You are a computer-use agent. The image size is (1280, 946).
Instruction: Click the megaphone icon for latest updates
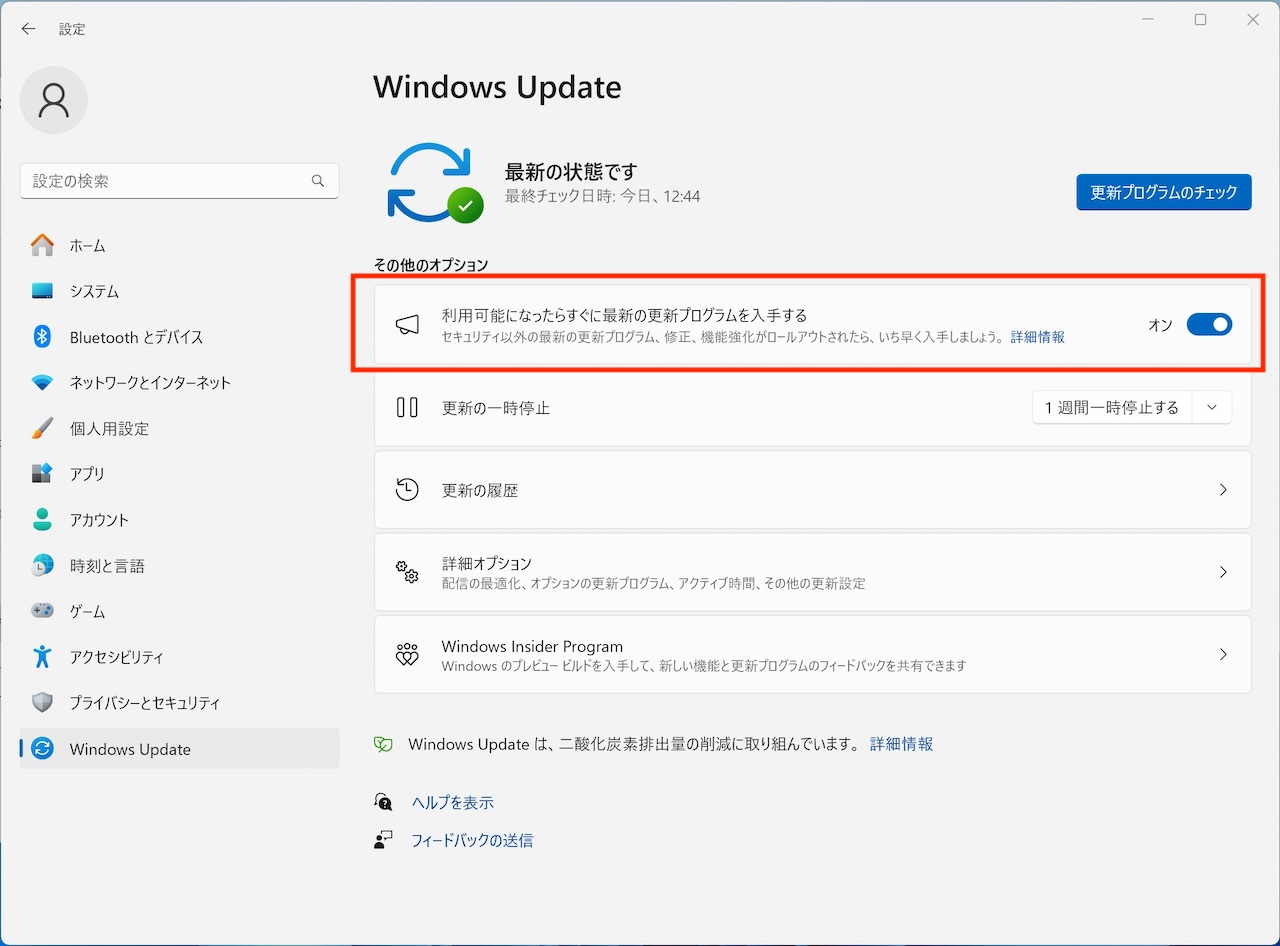pyautogui.click(x=407, y=325)
